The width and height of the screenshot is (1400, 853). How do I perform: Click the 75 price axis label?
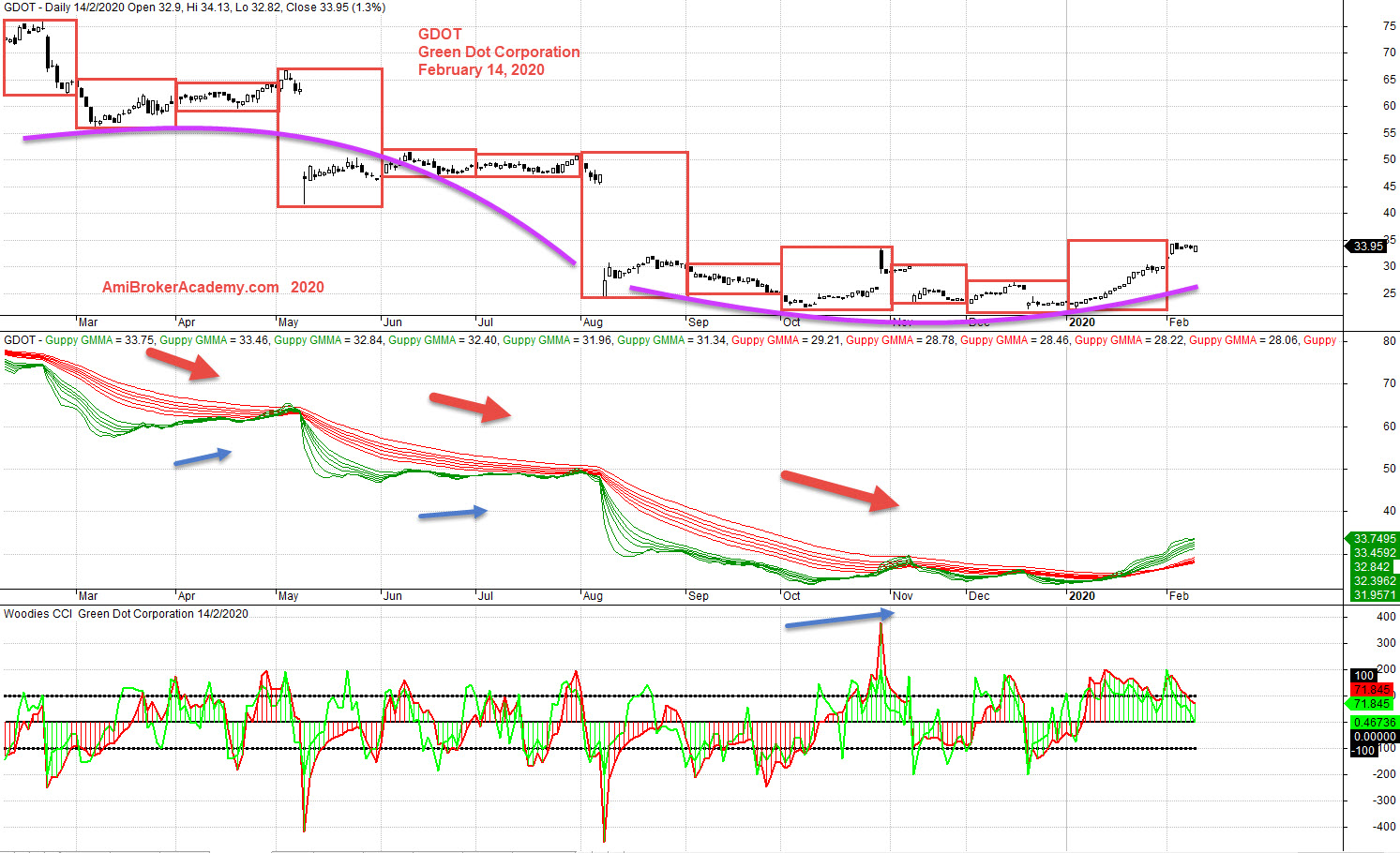(1389, 26)
